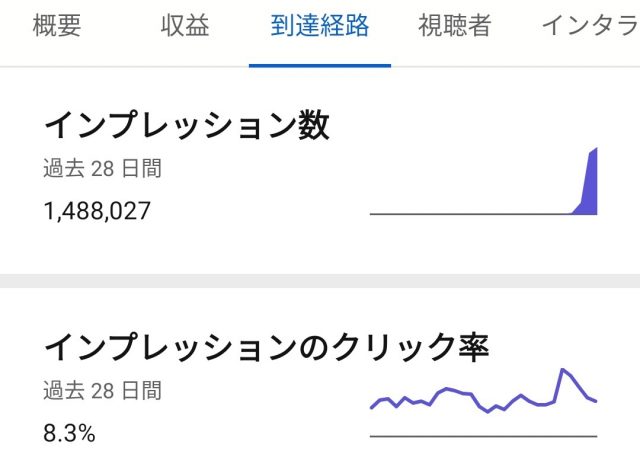Click the 1,488,027 impressions value

click(97, 211)
